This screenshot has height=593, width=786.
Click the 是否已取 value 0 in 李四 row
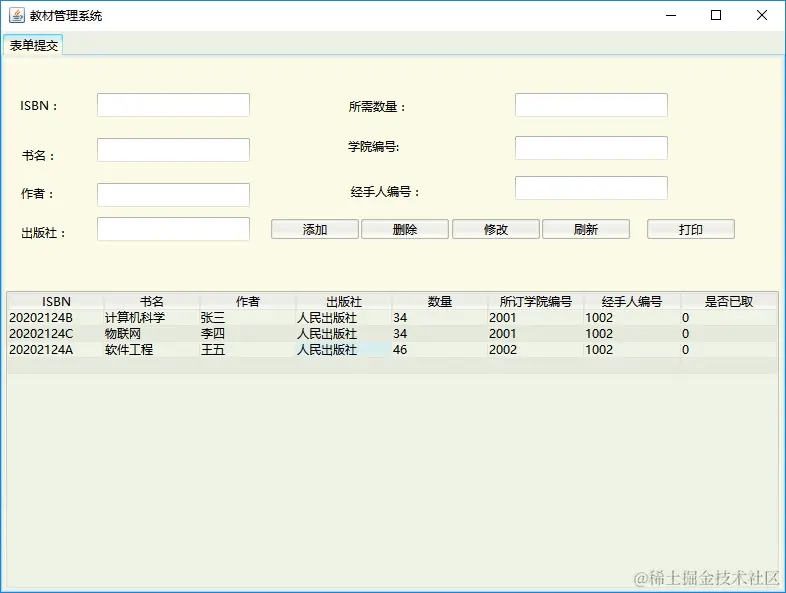[729, 334]
